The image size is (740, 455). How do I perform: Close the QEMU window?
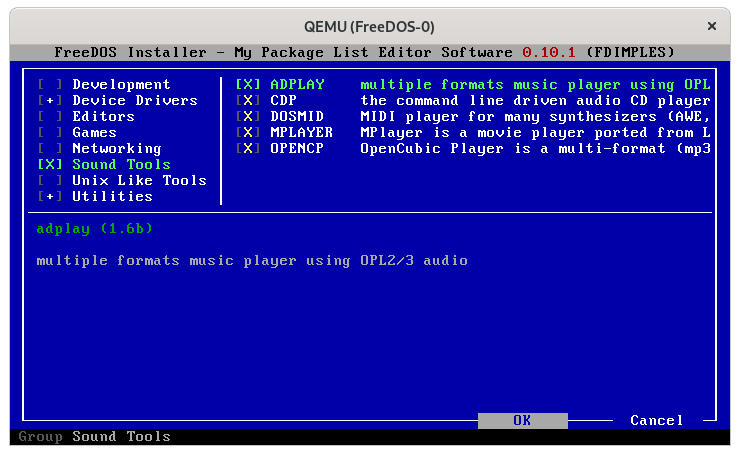click(x=712, y=25)
